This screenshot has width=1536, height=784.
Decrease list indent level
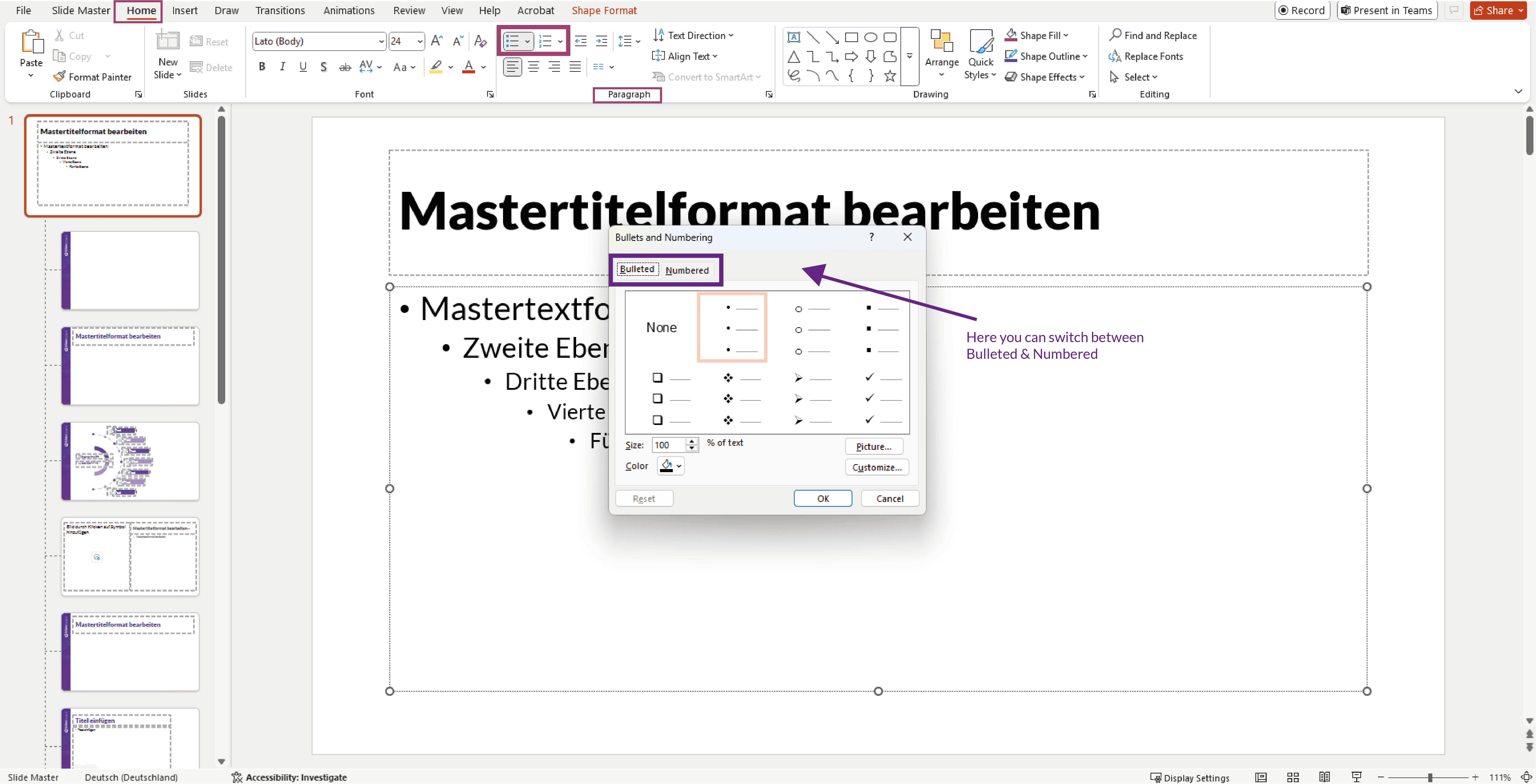coord(580,41)
